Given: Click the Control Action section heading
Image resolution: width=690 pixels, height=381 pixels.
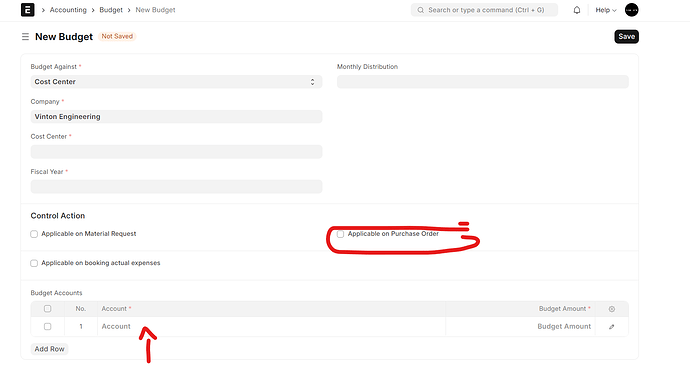Looking at the screenshot, I should pyautogui.click(x=58, y=216).
